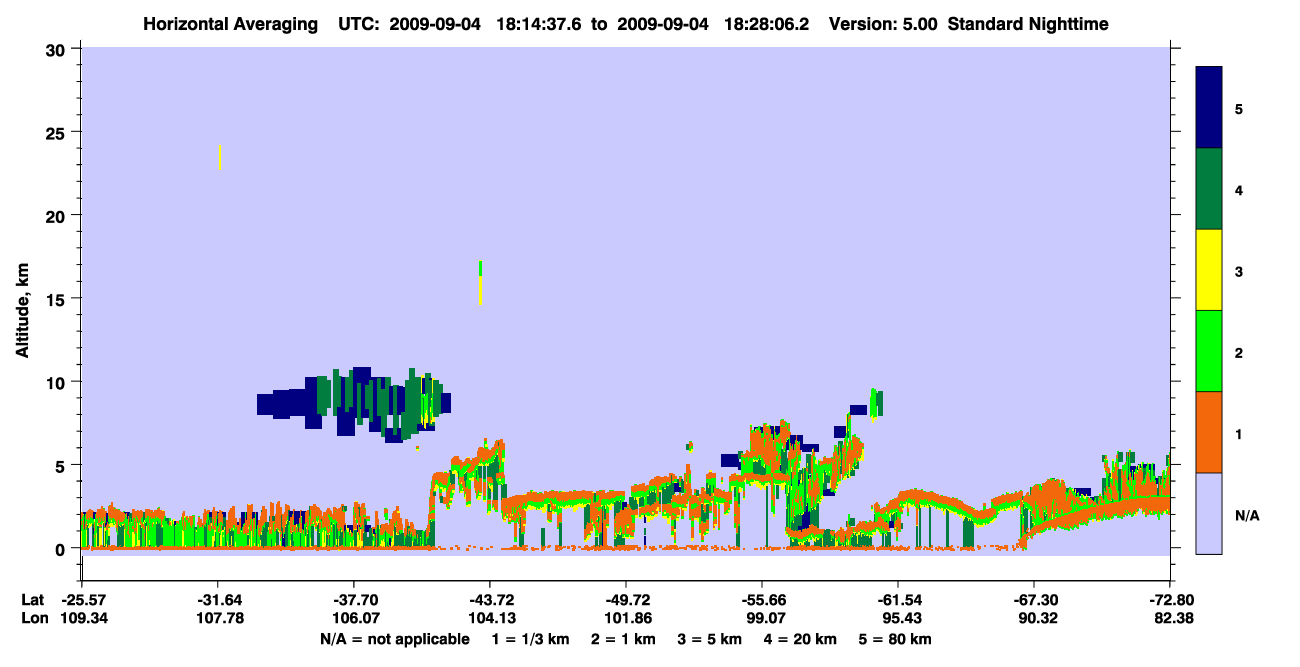Image resolution: width=1300 pixels, height=667 pixels.
Task: Click '5 = 80 km' legend text
Action: tap(897, 639)
